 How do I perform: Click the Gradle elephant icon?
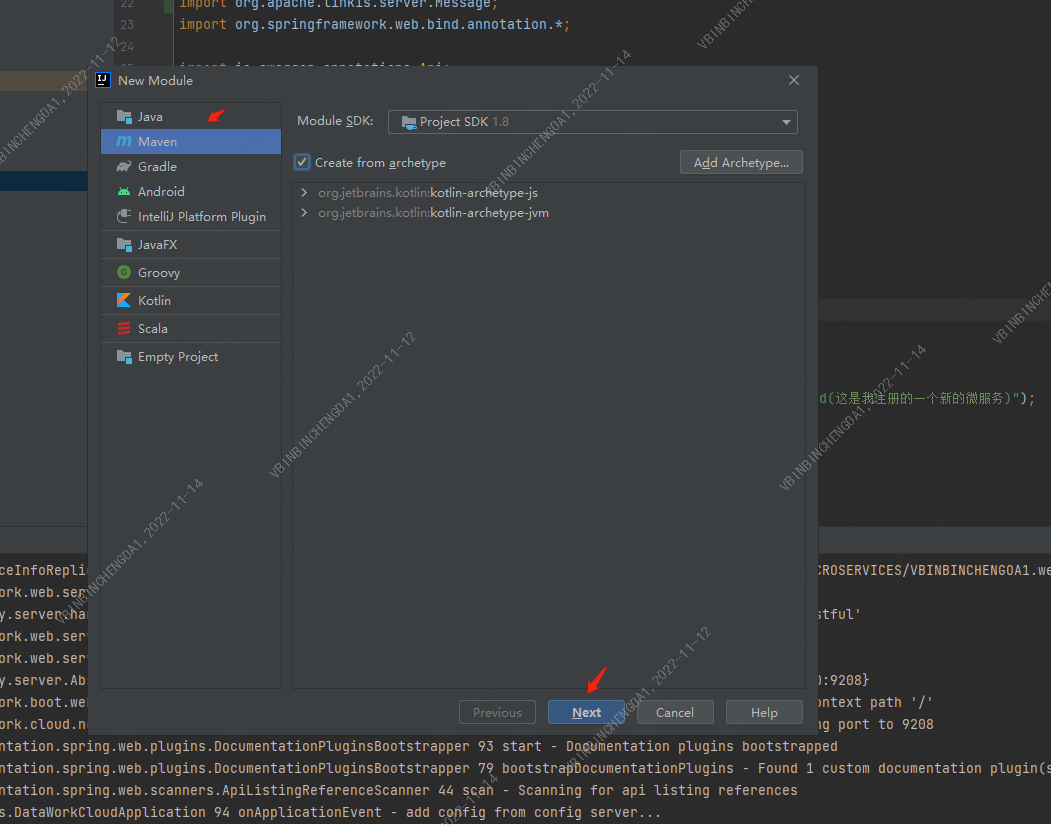point(124,167)
